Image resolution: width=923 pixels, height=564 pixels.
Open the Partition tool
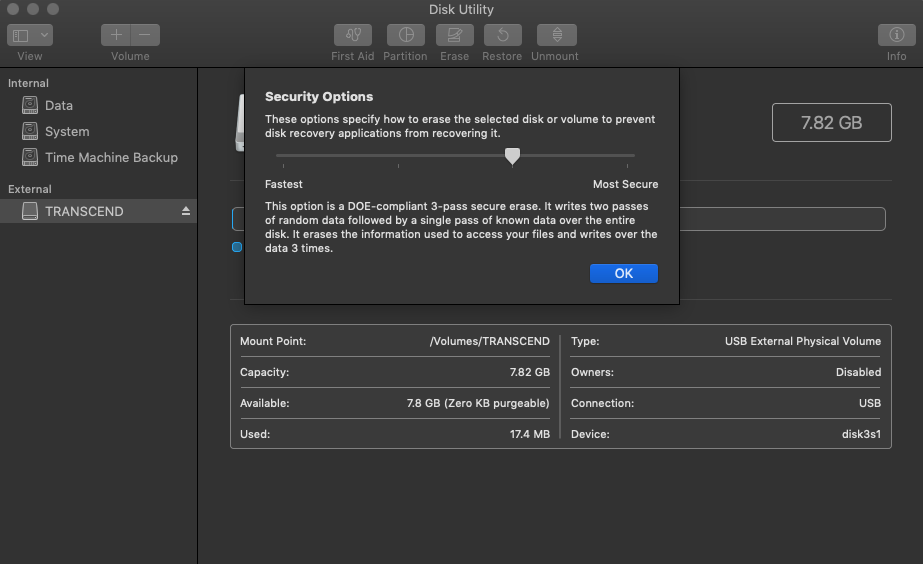pyautogui.click(x=406, y=35)
